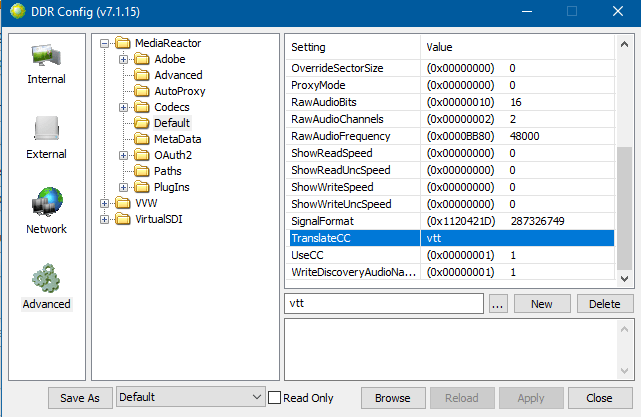This screenshot has height=417, width=641.
Task: Click the Apply button
Action: 531,398
